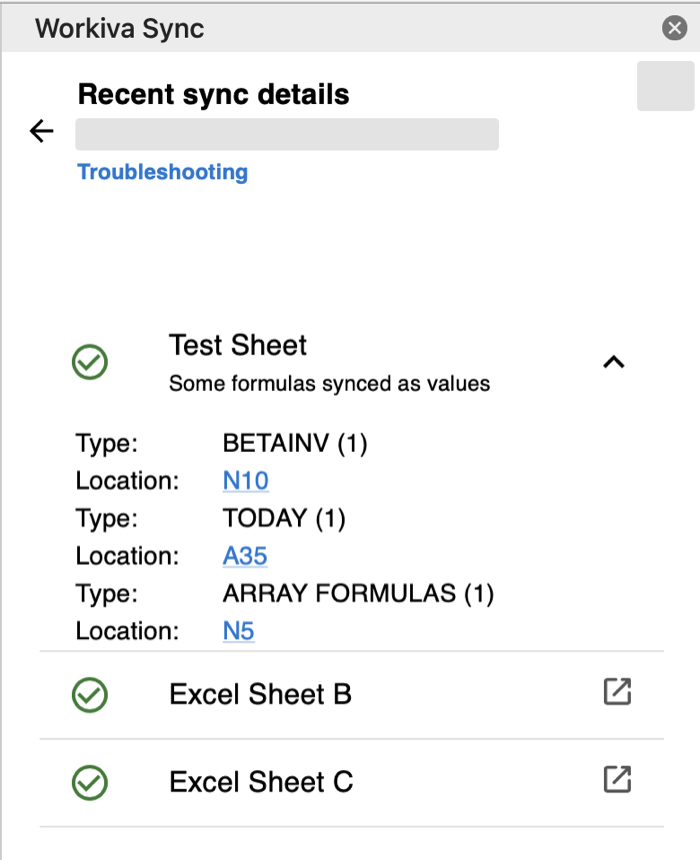Open Excel Sheet B in external view
Screen dimensions: 700x860
(617, 691)
